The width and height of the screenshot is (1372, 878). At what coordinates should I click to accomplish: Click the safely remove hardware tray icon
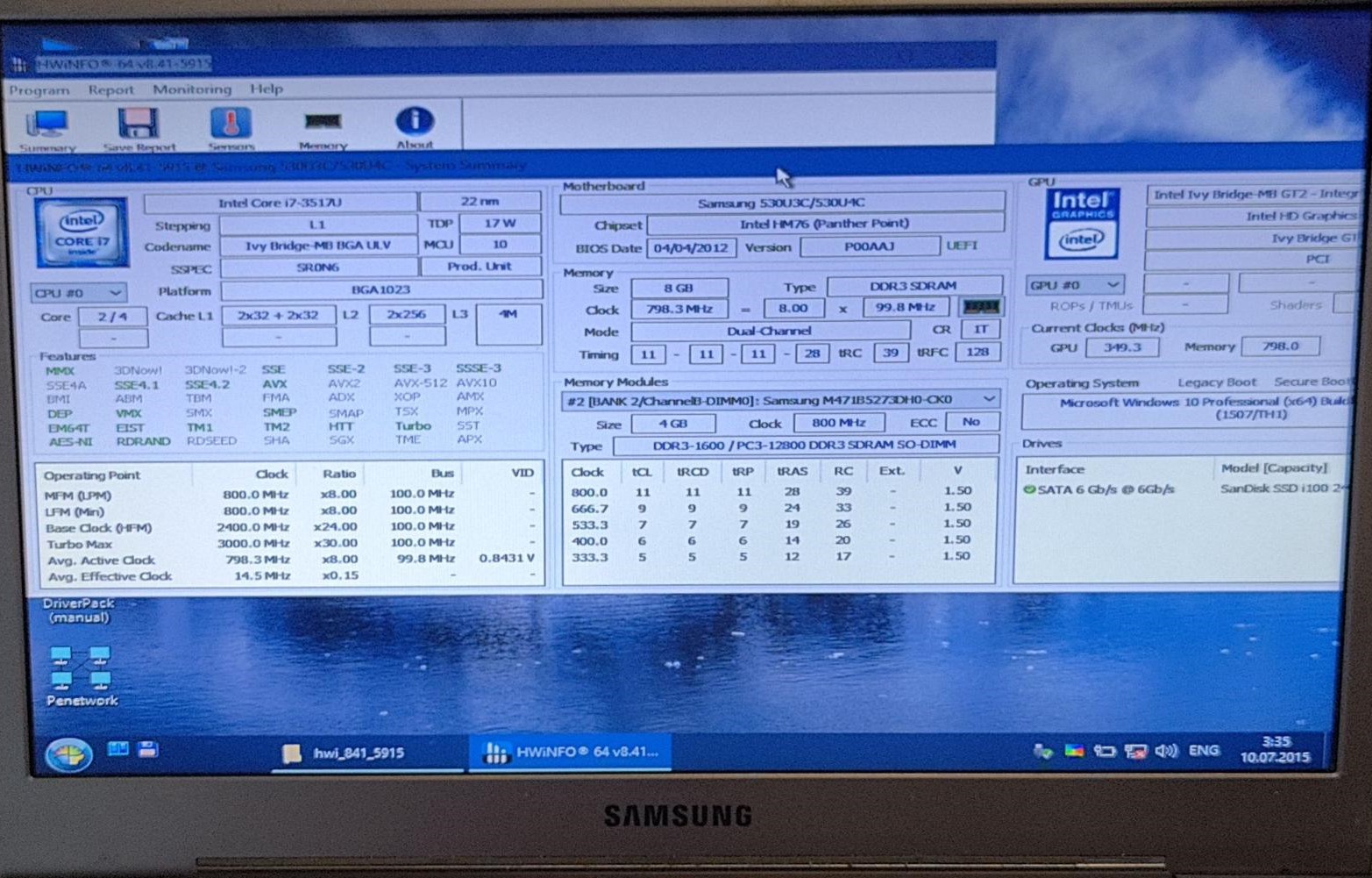point(1042,752)
